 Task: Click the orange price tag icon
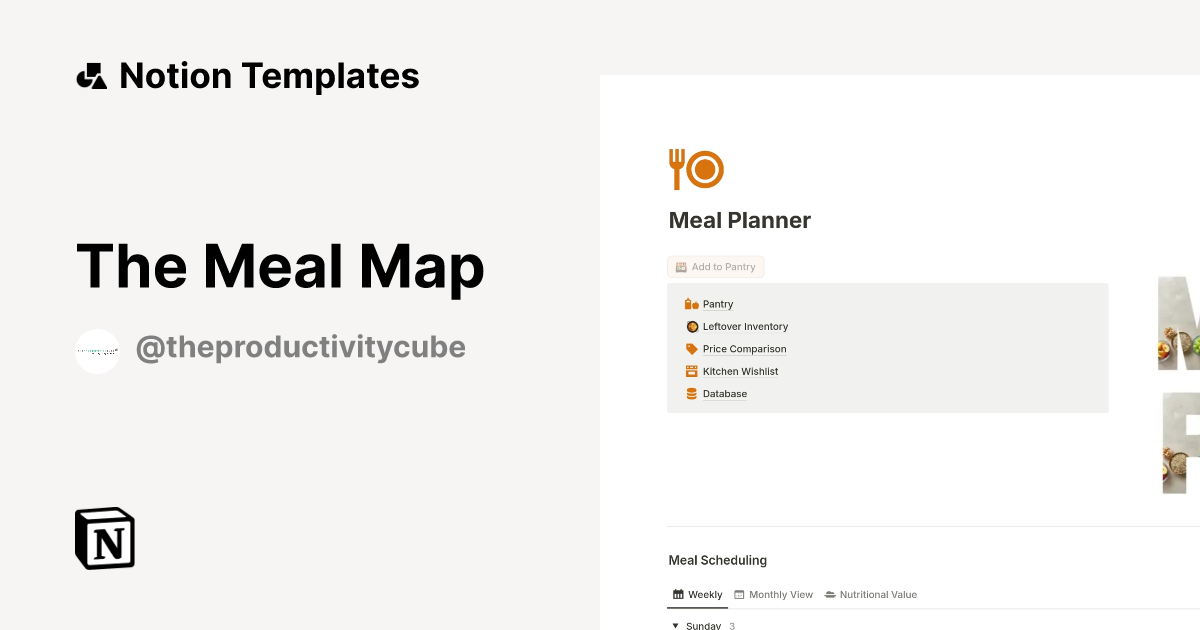tap(691, 348)
